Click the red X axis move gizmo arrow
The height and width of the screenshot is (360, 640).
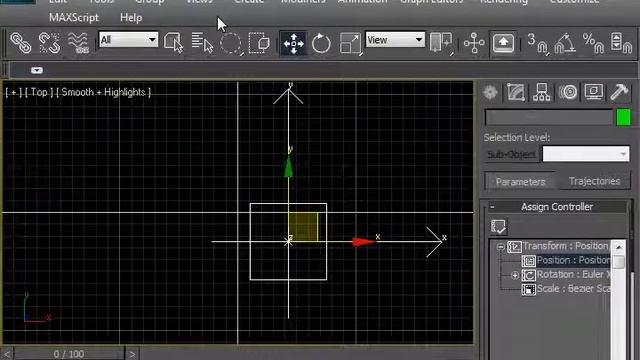[x=364, y=242]
